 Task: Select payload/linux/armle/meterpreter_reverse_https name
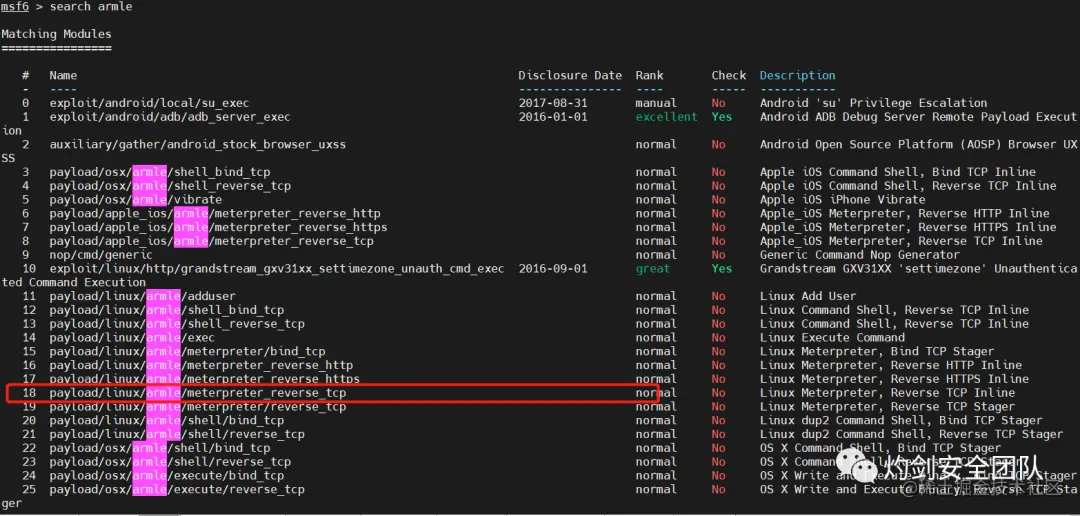pos(205,378)
